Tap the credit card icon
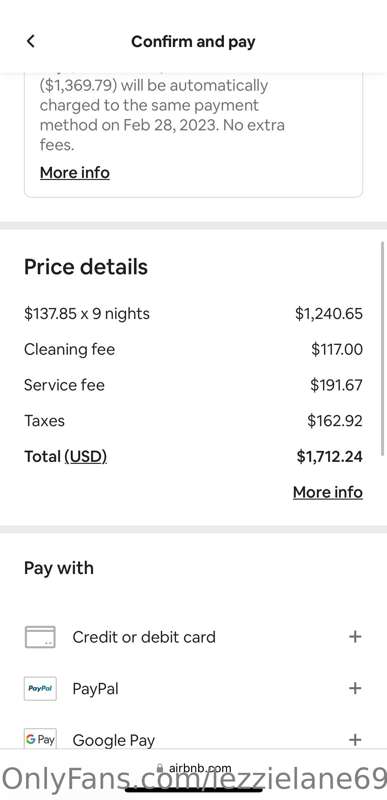 click(40, 637)
